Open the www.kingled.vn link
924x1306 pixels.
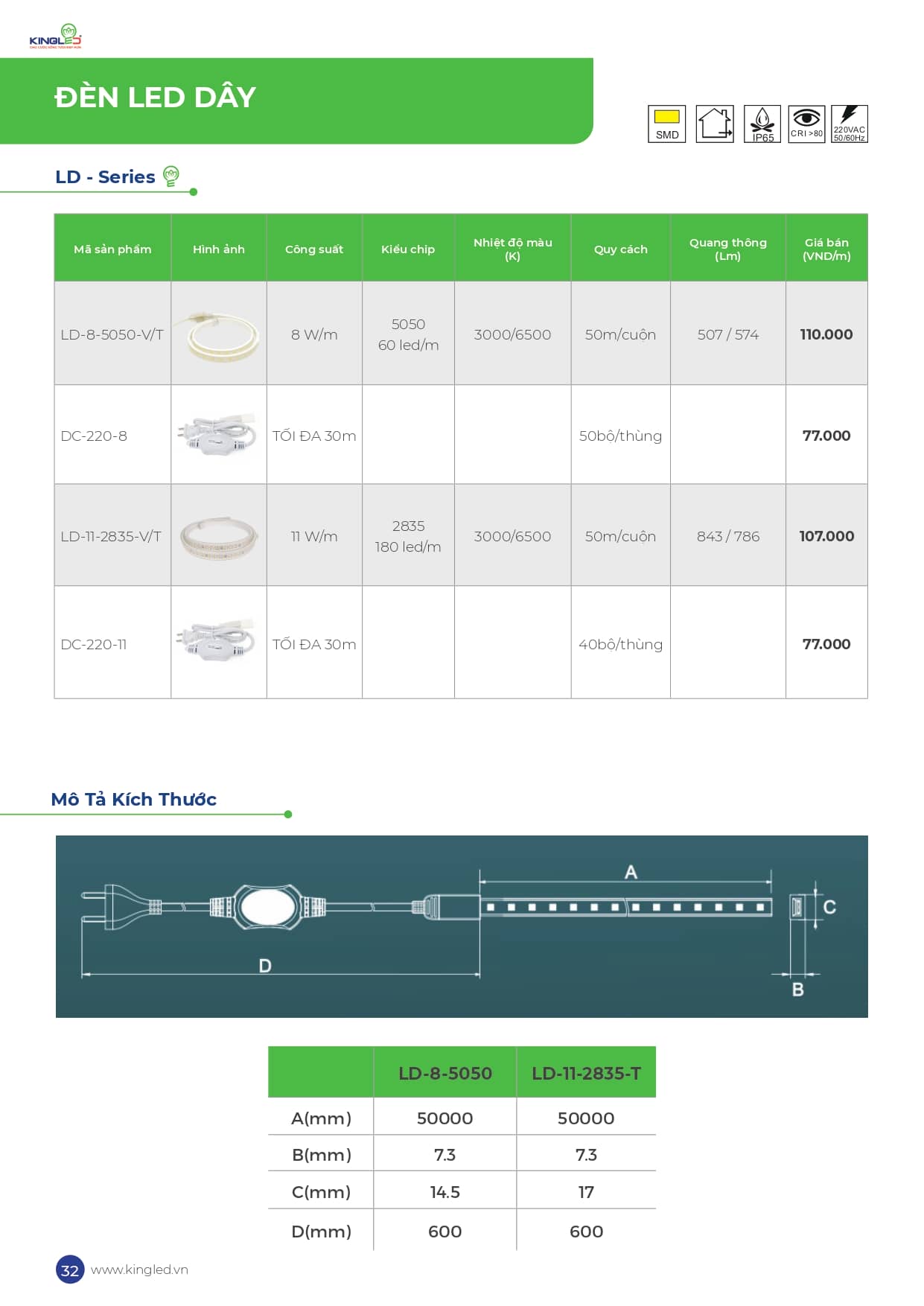tap(139, 1270)
